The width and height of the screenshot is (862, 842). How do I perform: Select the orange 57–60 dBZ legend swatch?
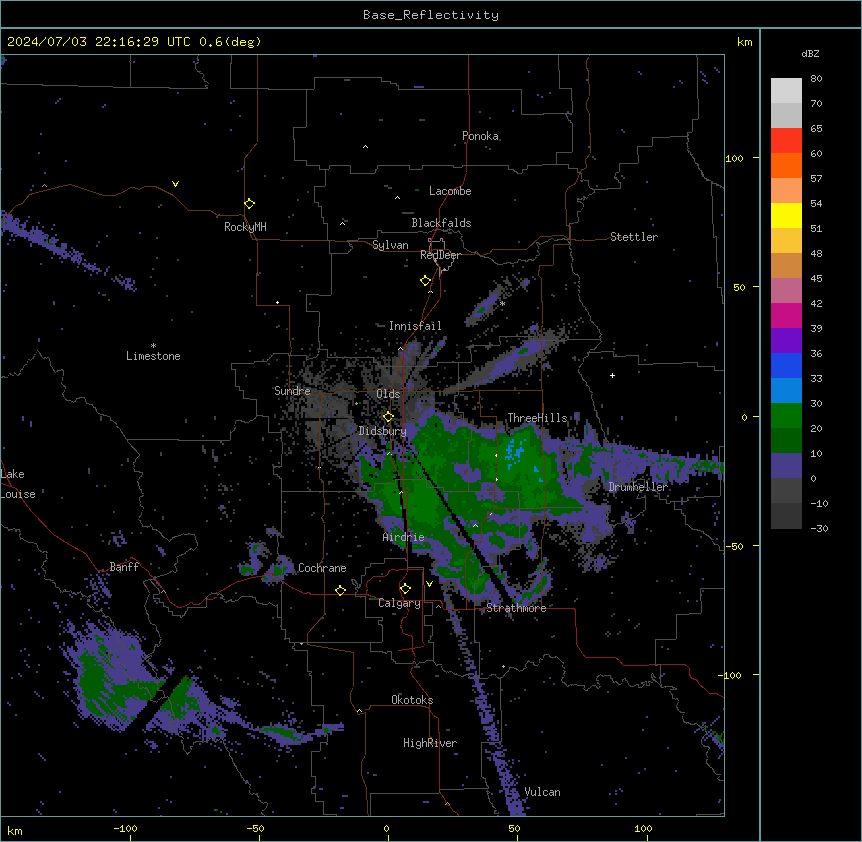coord(786,165)
